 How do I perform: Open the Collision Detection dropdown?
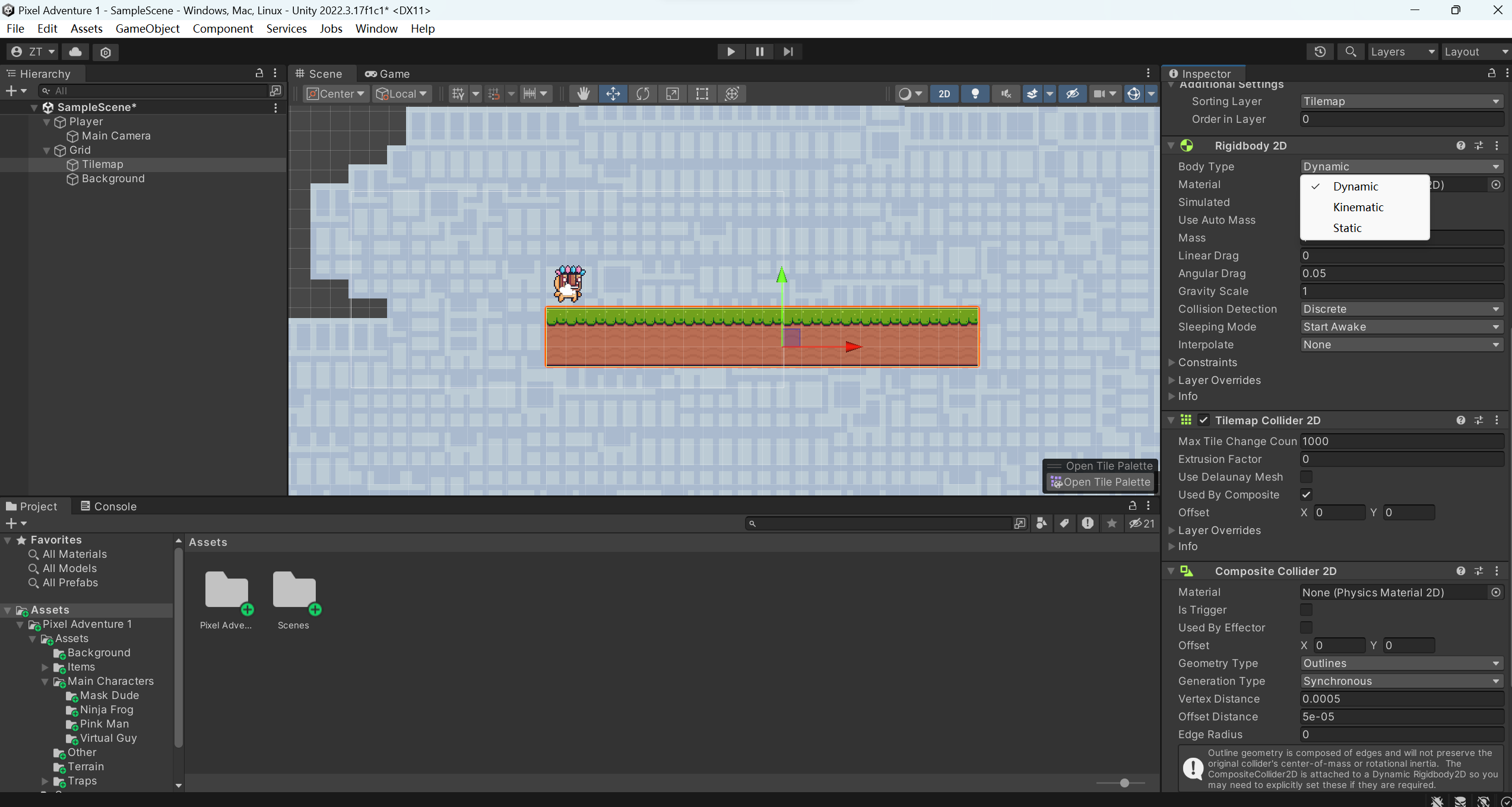tap(1400, 309)
